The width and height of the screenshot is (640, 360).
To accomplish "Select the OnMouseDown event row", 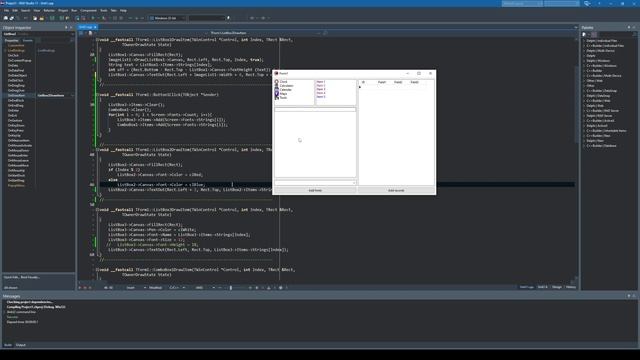I will tap(39, 151).
